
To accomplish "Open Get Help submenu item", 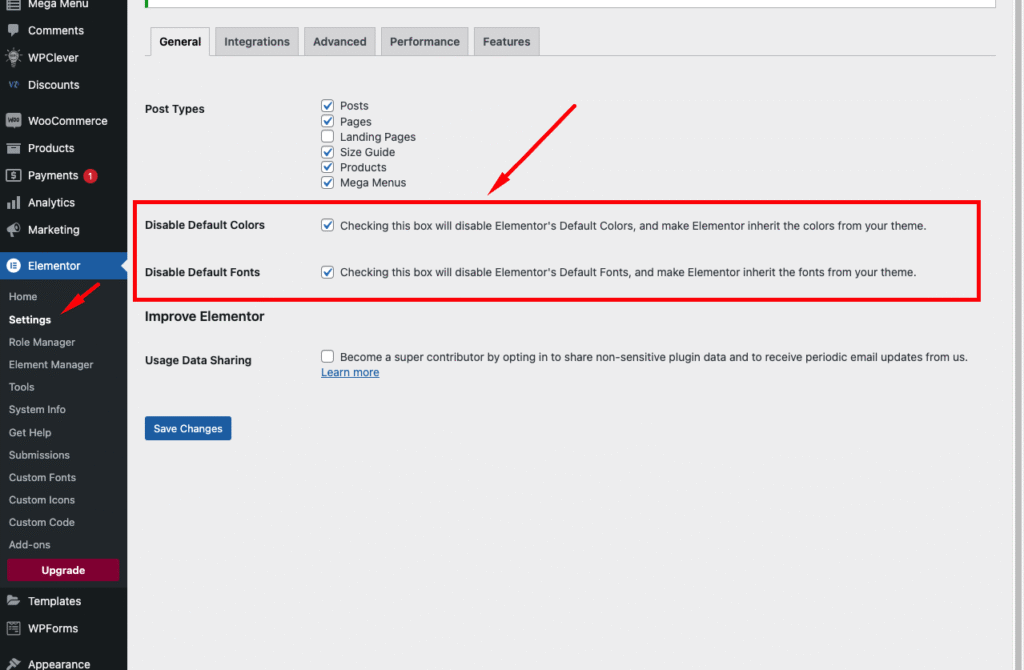I will point(30,432).
